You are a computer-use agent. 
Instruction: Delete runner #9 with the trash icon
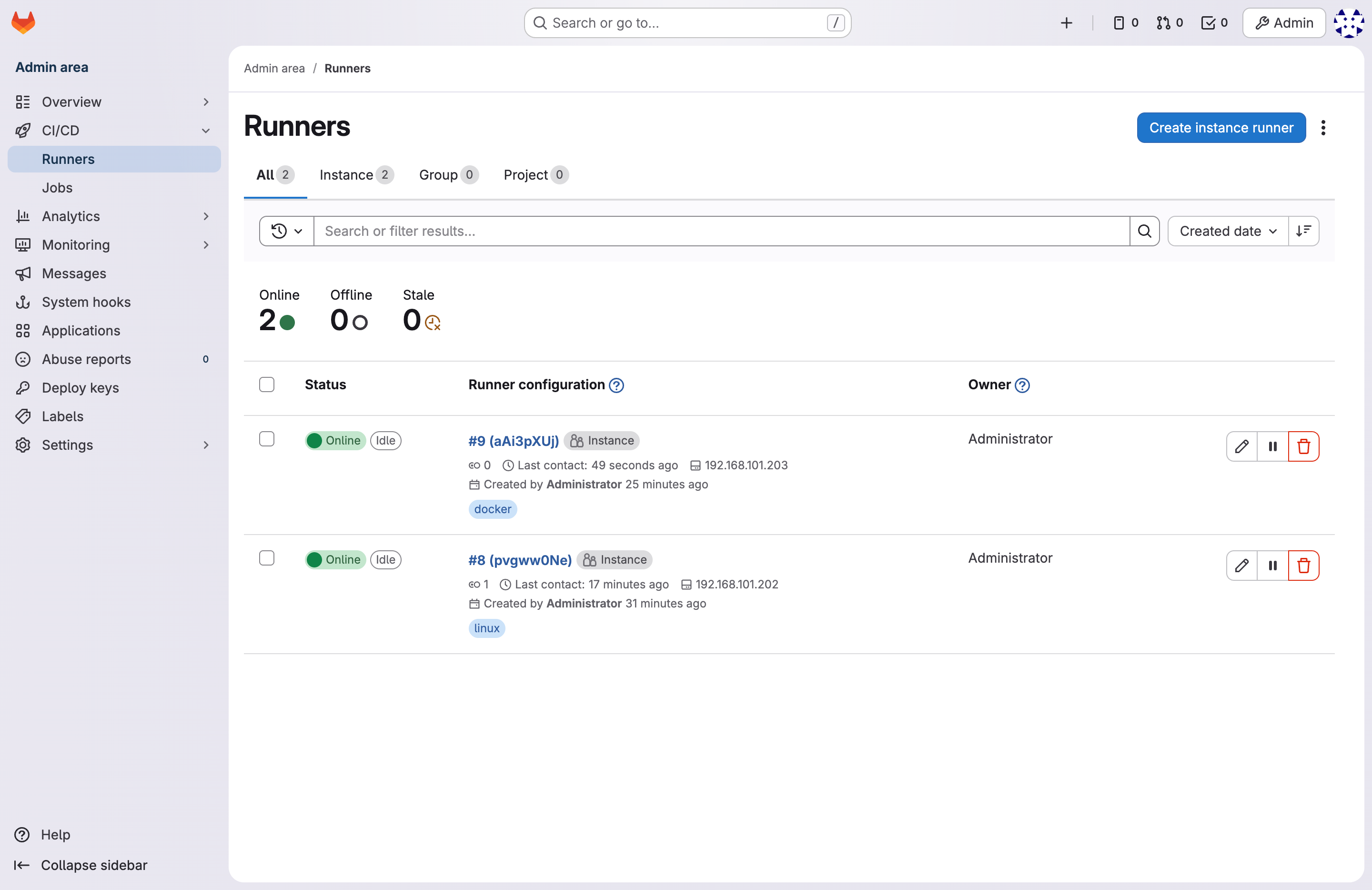pyautogui.click(x=1303, y=446)
